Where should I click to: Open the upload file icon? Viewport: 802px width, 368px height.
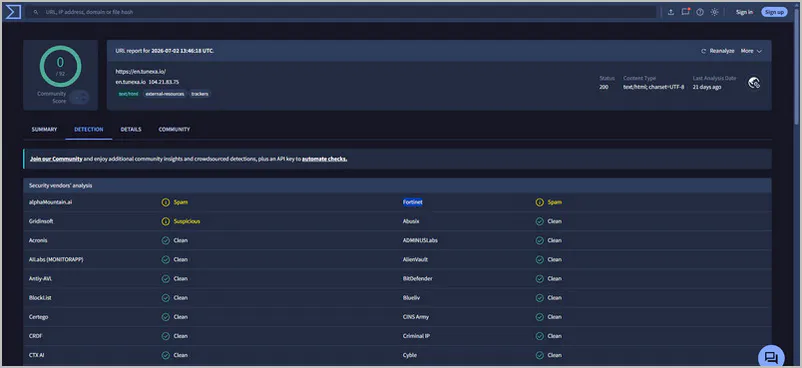click(x=671, y=12)
